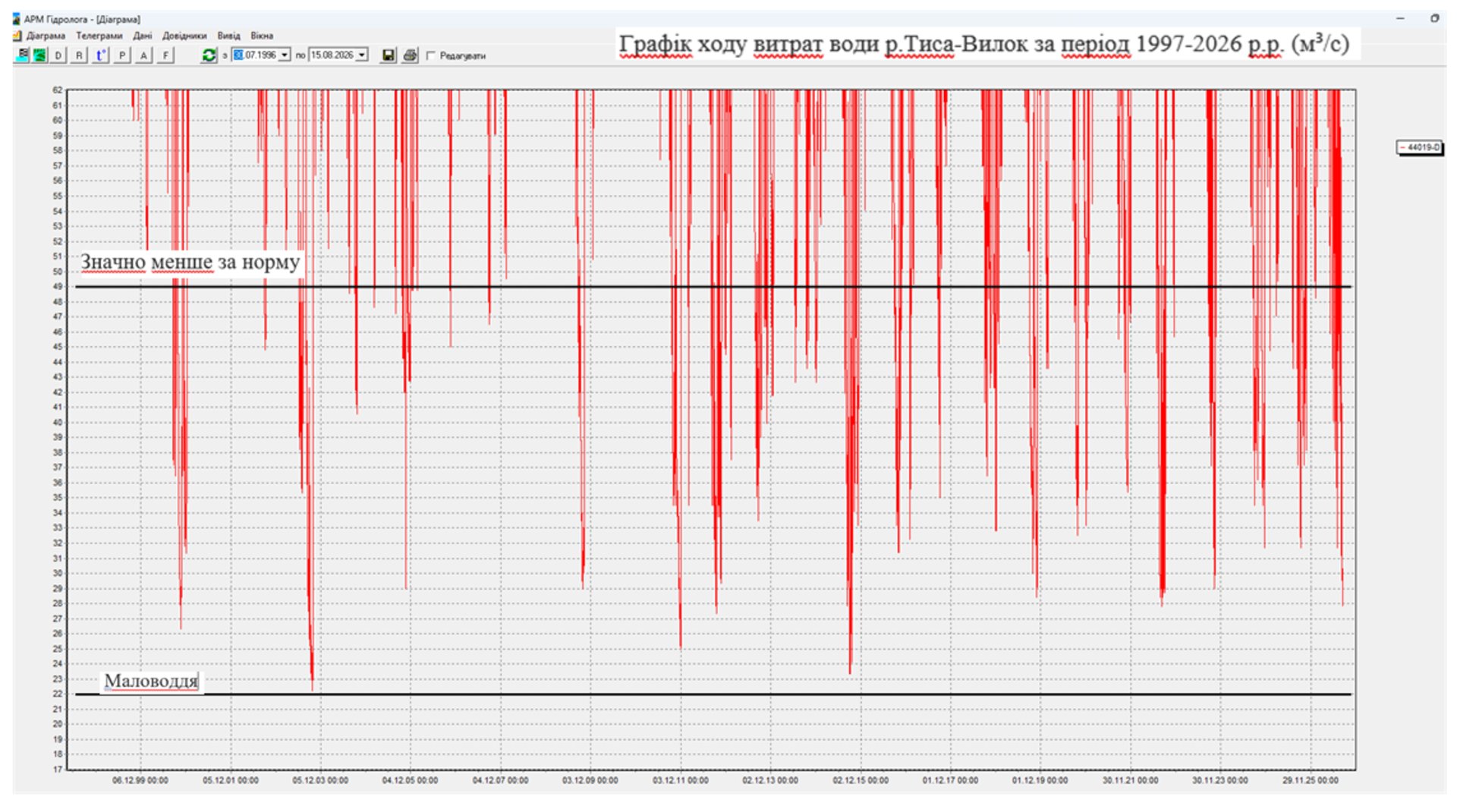Click the 62 value on the Y axis
The height and width of the screenshot is (812, 1457).
click(58, 90)
